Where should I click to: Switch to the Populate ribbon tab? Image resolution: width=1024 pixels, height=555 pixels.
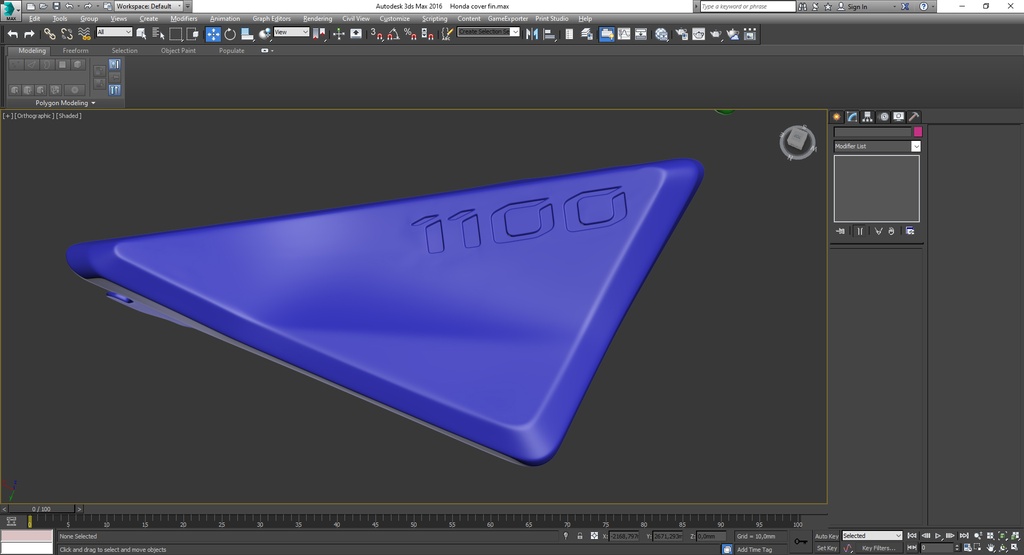(x=232, y=50)
